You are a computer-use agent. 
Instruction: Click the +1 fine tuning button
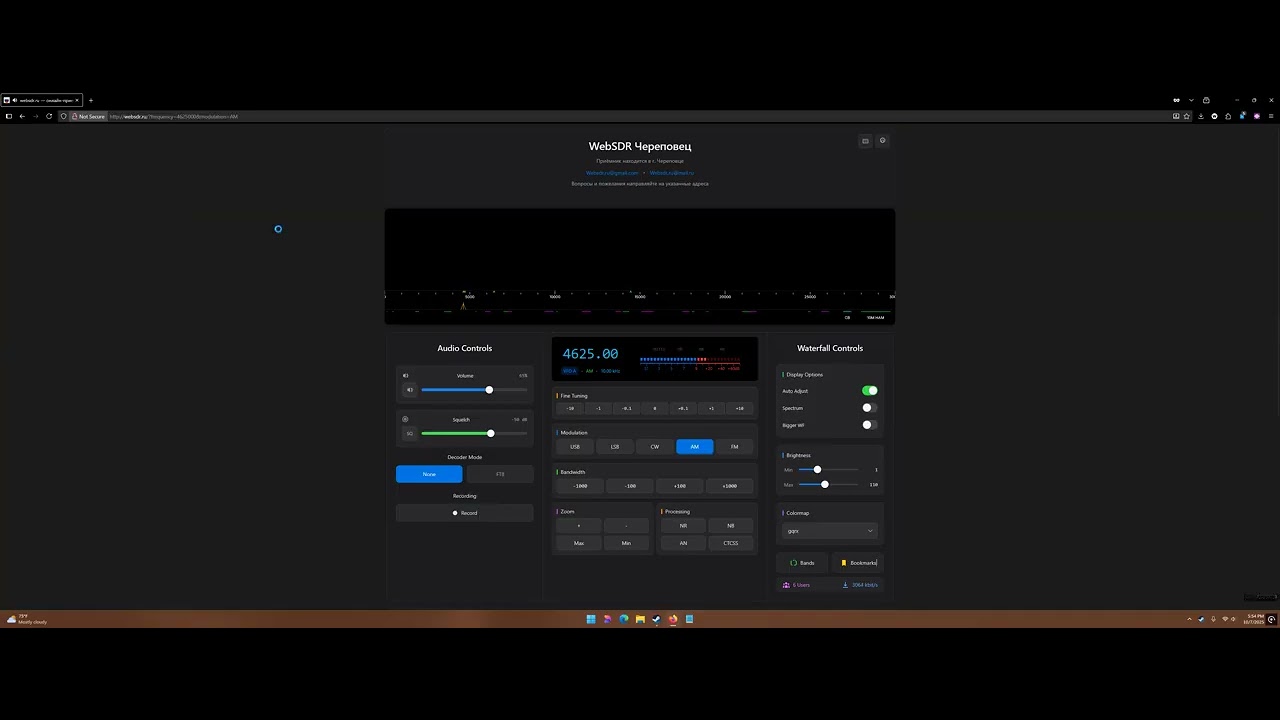click(x=711, y=408)
